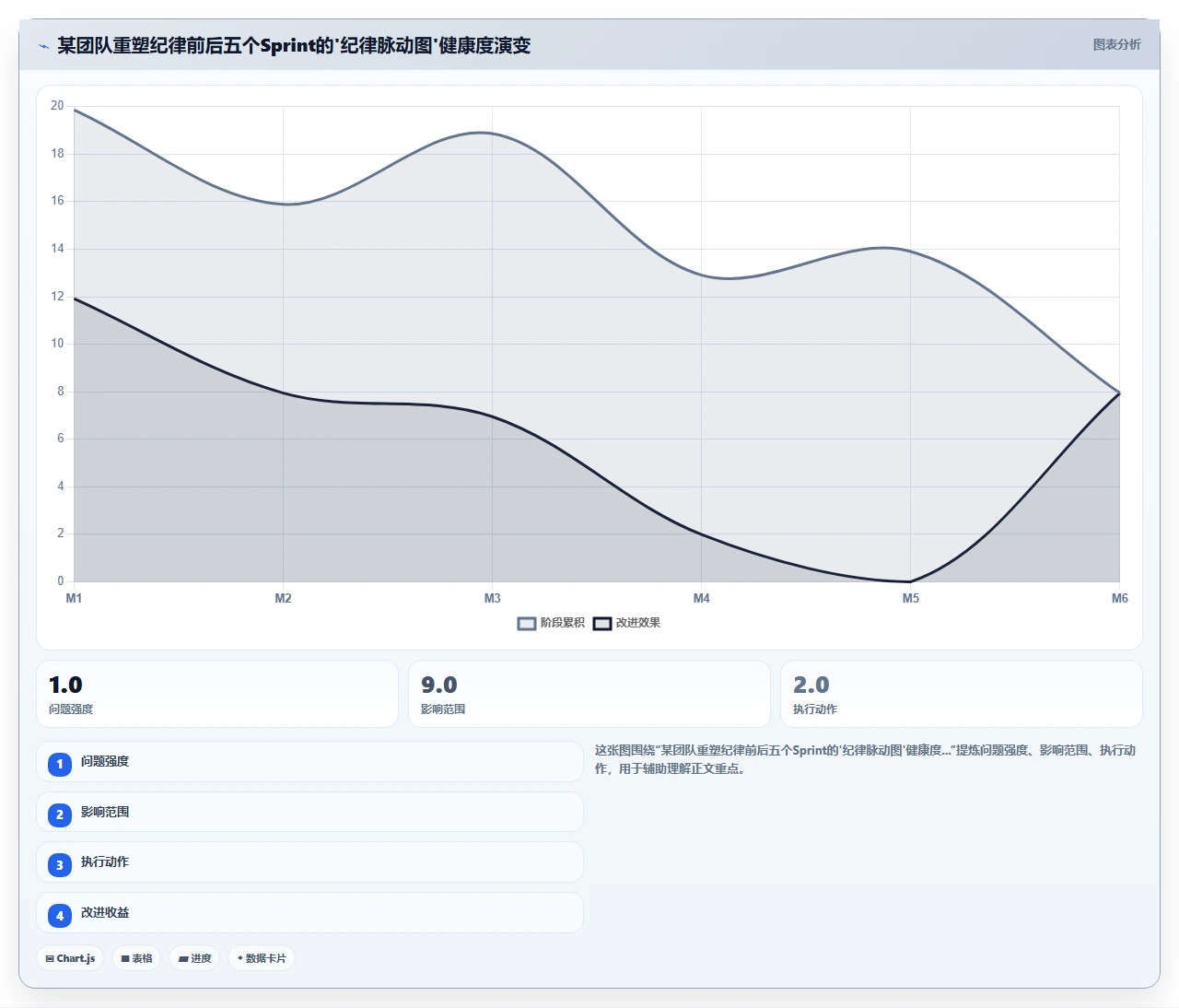This screenshot has width=1179, height=1008.
Task: Open the 2.0 执行动作 stat card
Action: point(962,694)
